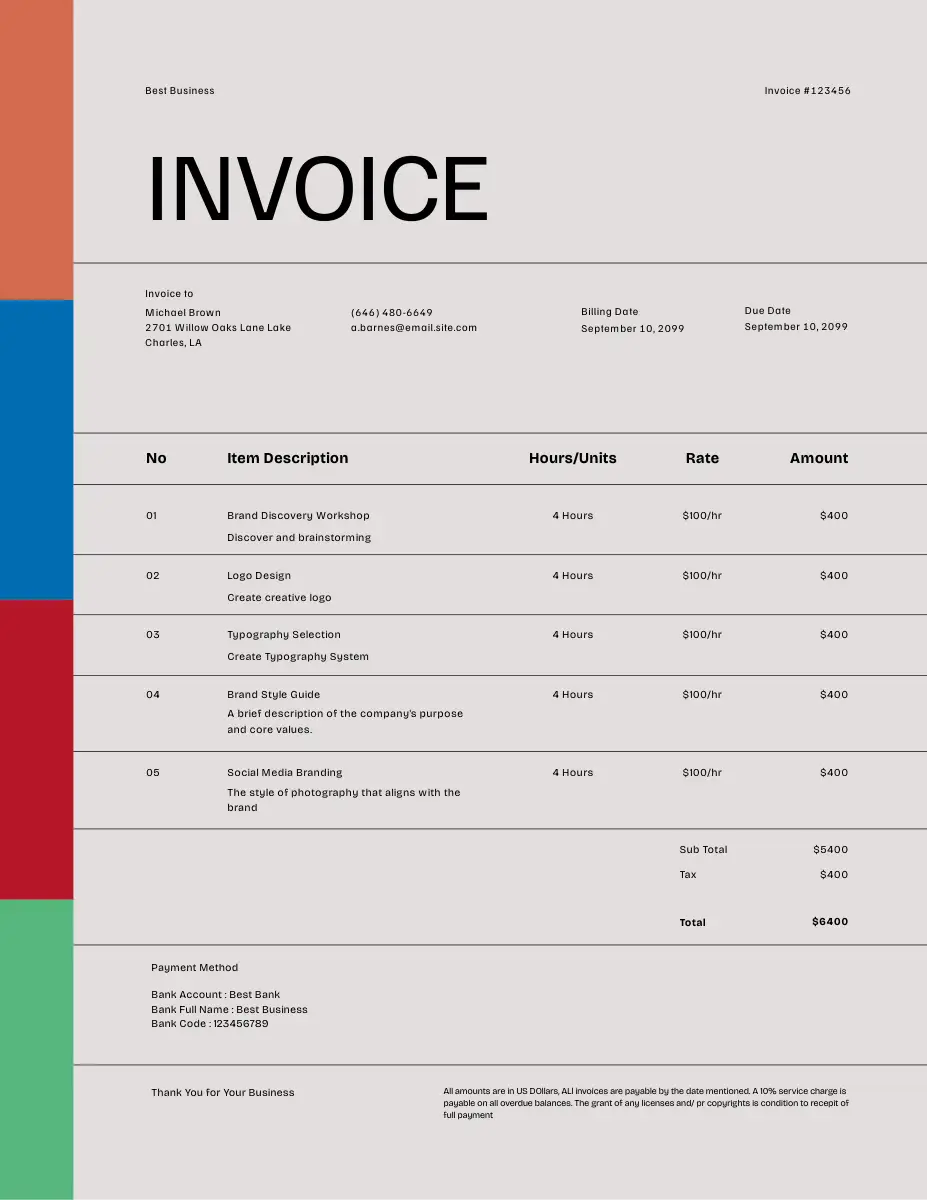
Task: Click the large INVOICE title
Action: click(318, 189)
